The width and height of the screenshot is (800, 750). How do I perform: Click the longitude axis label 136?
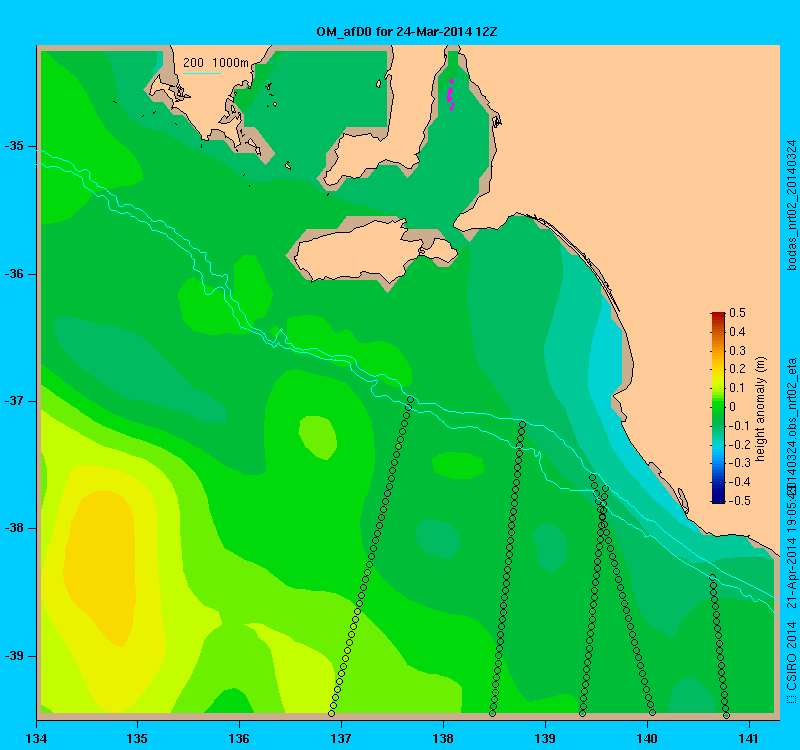click(x=239, y=738)
